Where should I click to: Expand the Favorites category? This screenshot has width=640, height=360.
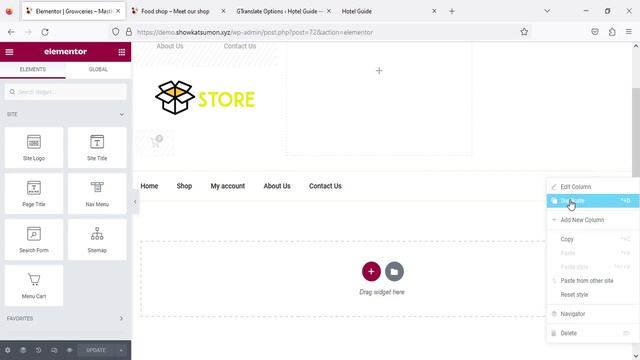tap(121, 318)
